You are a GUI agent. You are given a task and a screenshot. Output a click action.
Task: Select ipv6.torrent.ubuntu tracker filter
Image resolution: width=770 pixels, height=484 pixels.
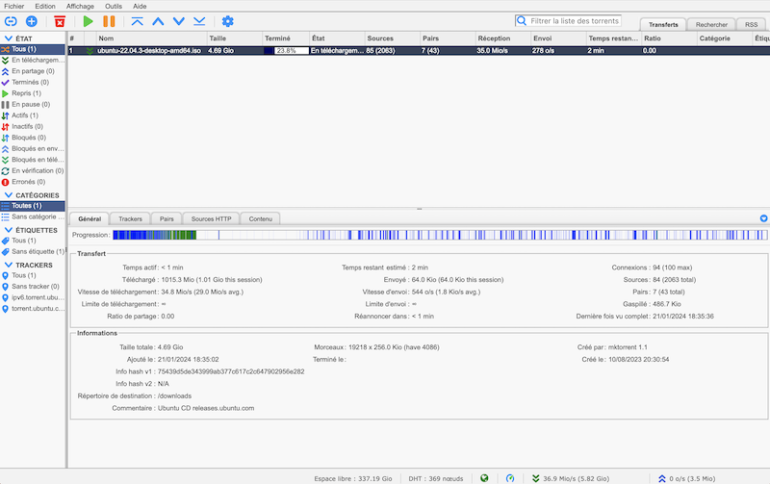(32, 297)
